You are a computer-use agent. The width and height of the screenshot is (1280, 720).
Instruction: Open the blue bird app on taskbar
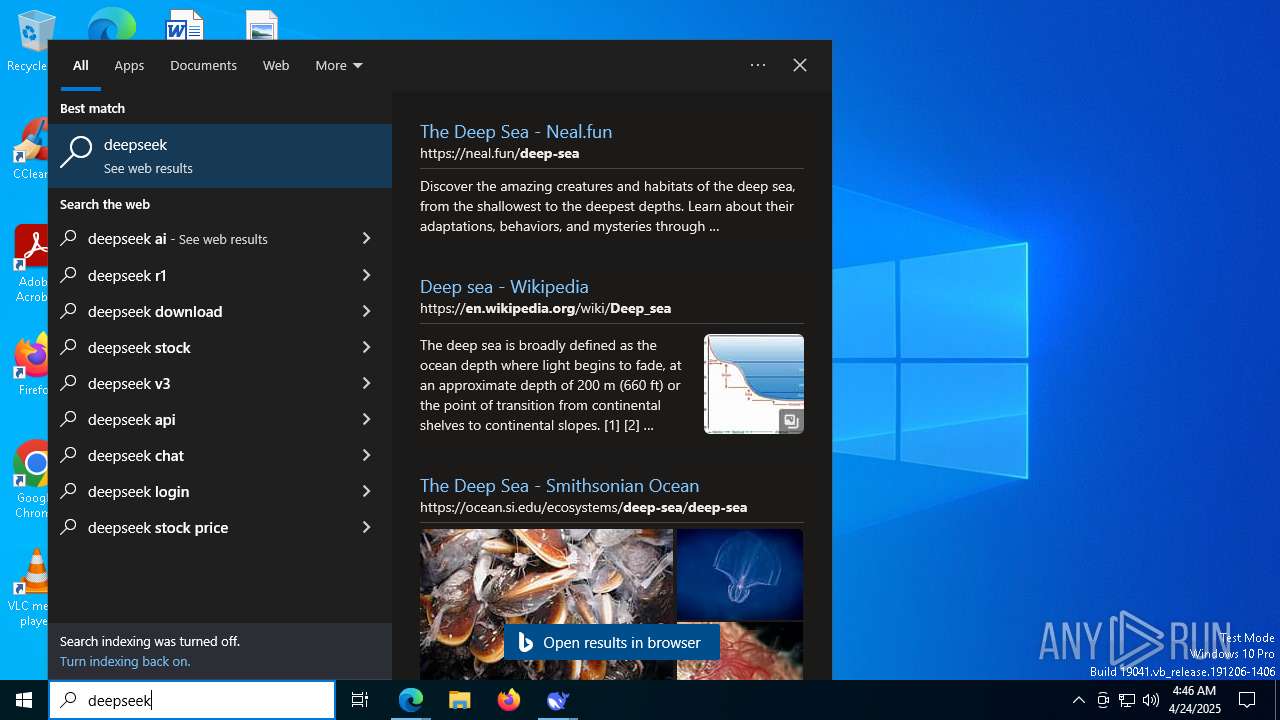point(558,700)
